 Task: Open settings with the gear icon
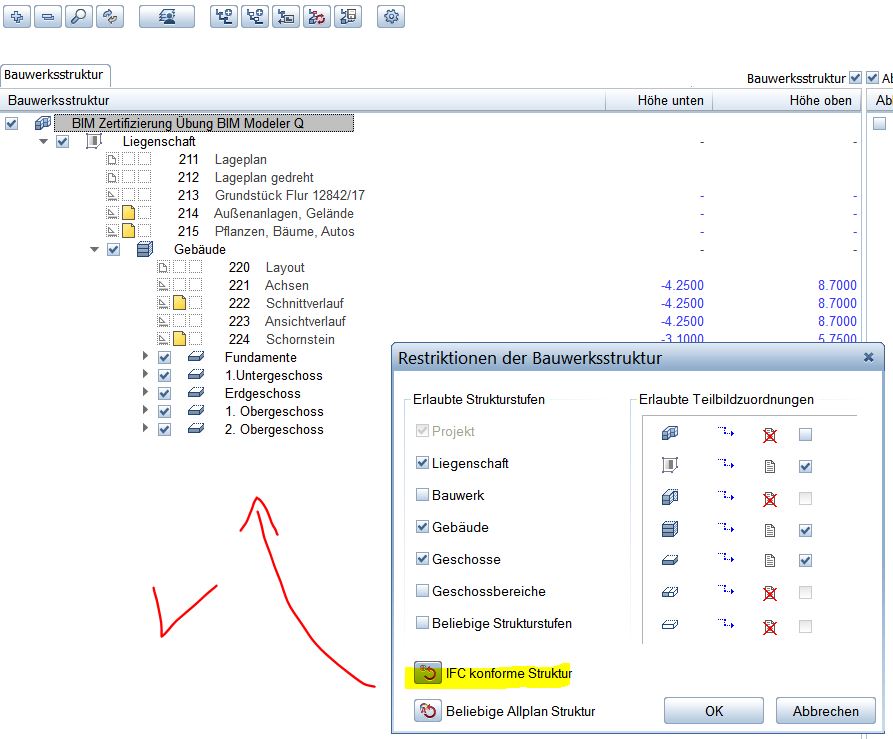[391, 16]
